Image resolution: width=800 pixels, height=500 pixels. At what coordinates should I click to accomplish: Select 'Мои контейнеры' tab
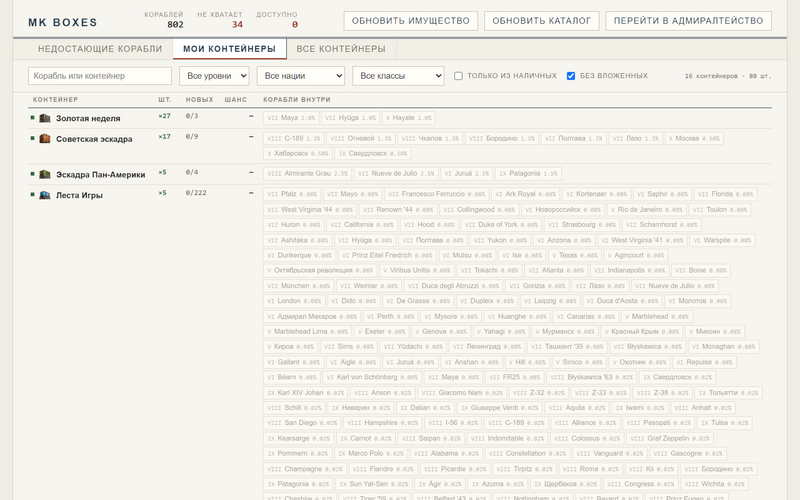coord(230,49)
